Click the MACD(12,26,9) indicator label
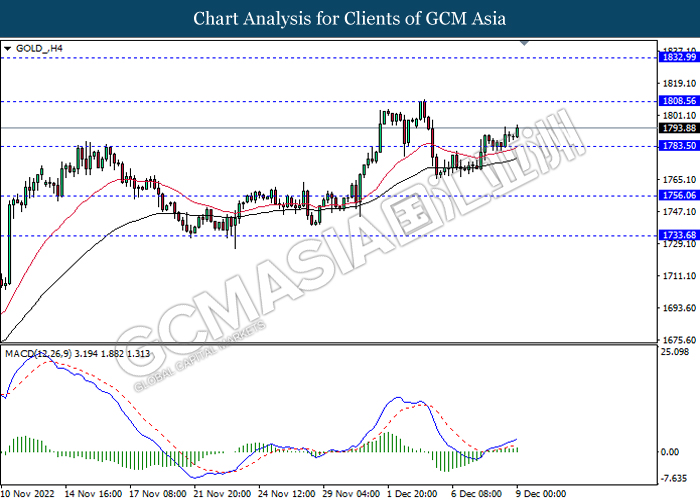This screenshot has width=700, height=500. (77, 354)
